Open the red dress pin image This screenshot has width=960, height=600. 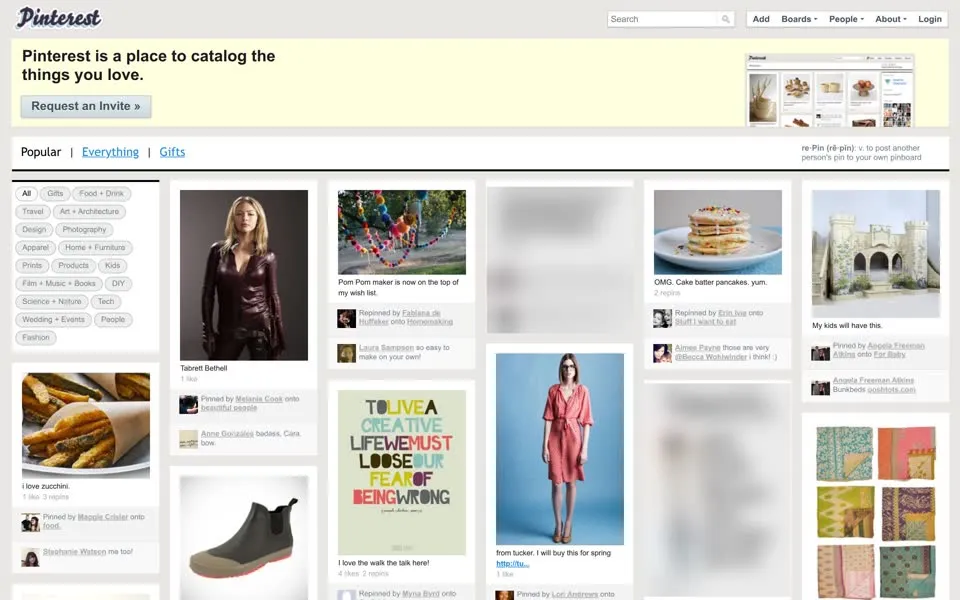click(560, 449)
